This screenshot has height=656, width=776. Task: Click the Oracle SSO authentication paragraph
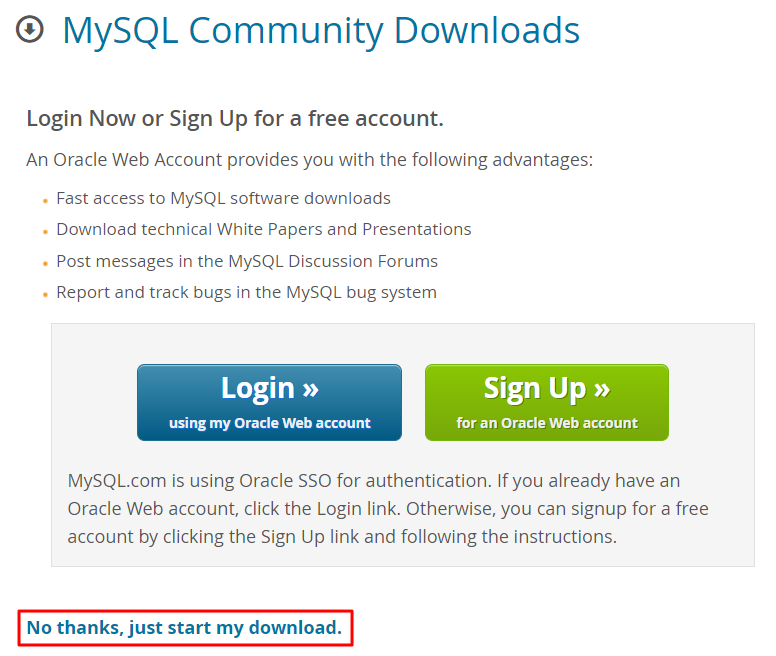click(x=388, y=508)
